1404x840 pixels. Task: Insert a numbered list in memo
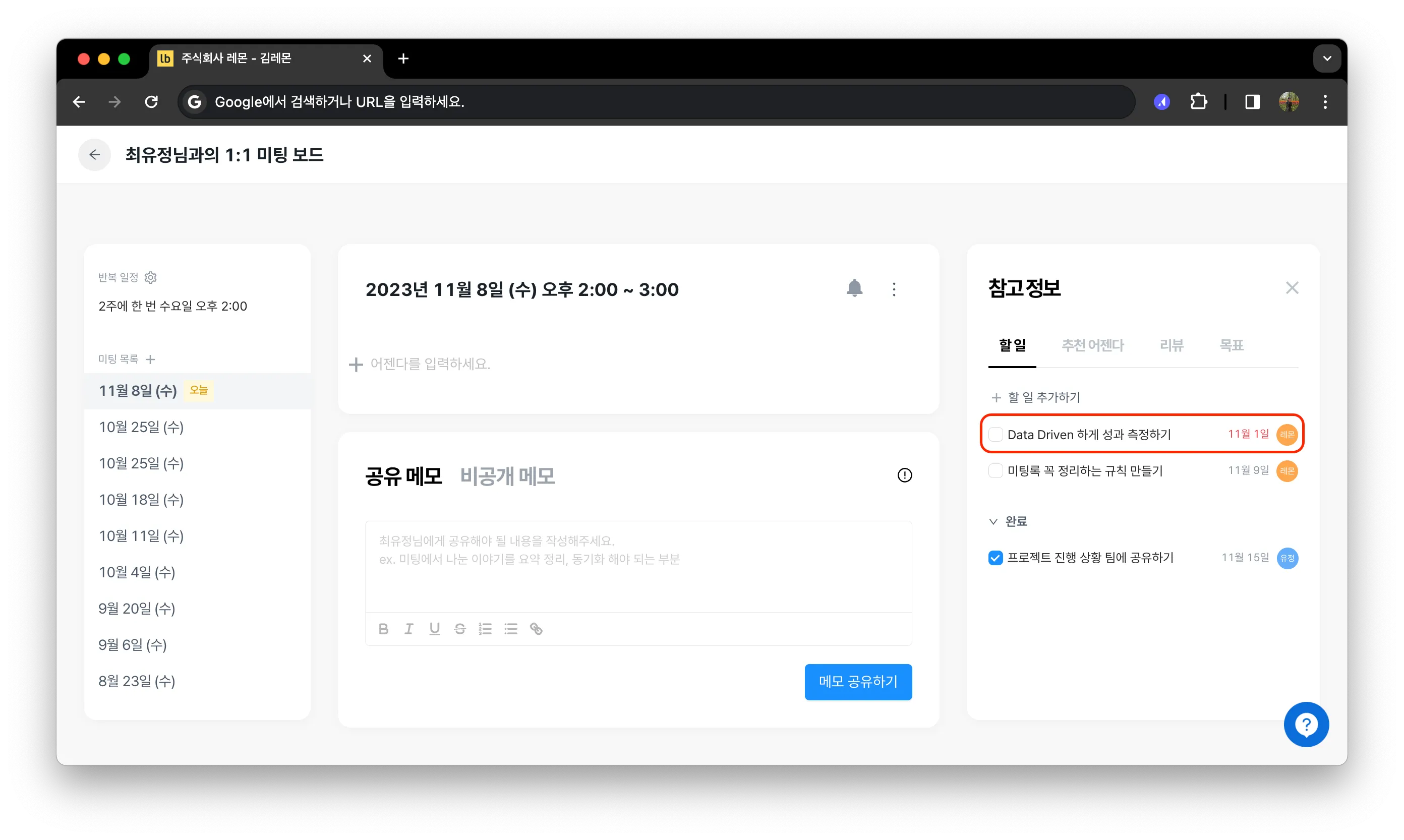click(x=485, y=628)
